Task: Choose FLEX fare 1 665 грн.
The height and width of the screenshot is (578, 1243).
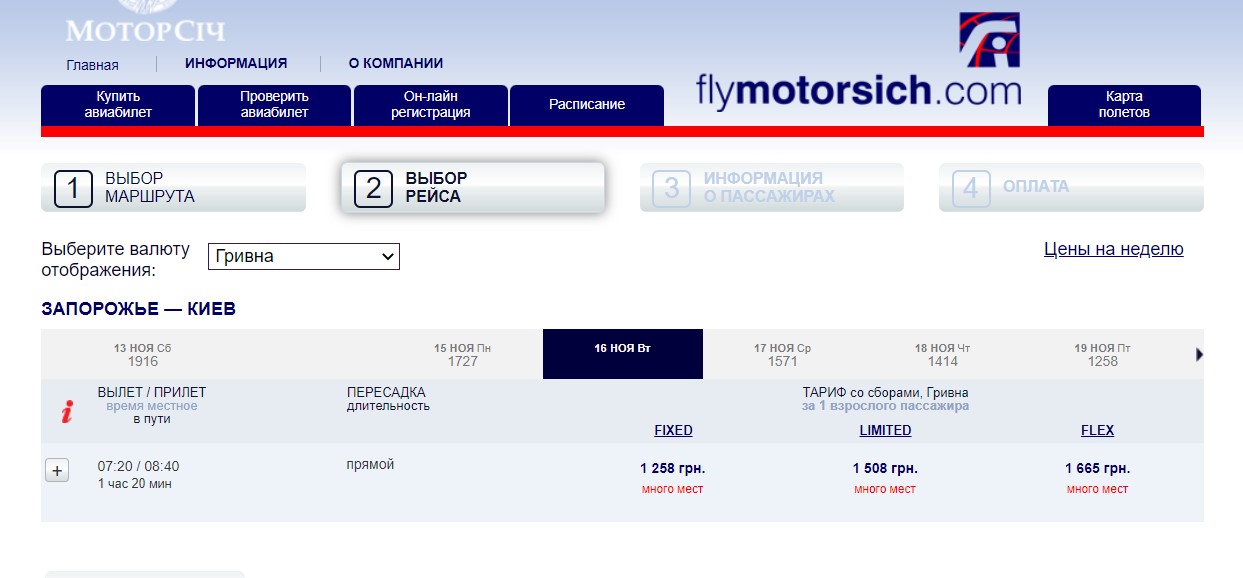Action: point(1097,468)
